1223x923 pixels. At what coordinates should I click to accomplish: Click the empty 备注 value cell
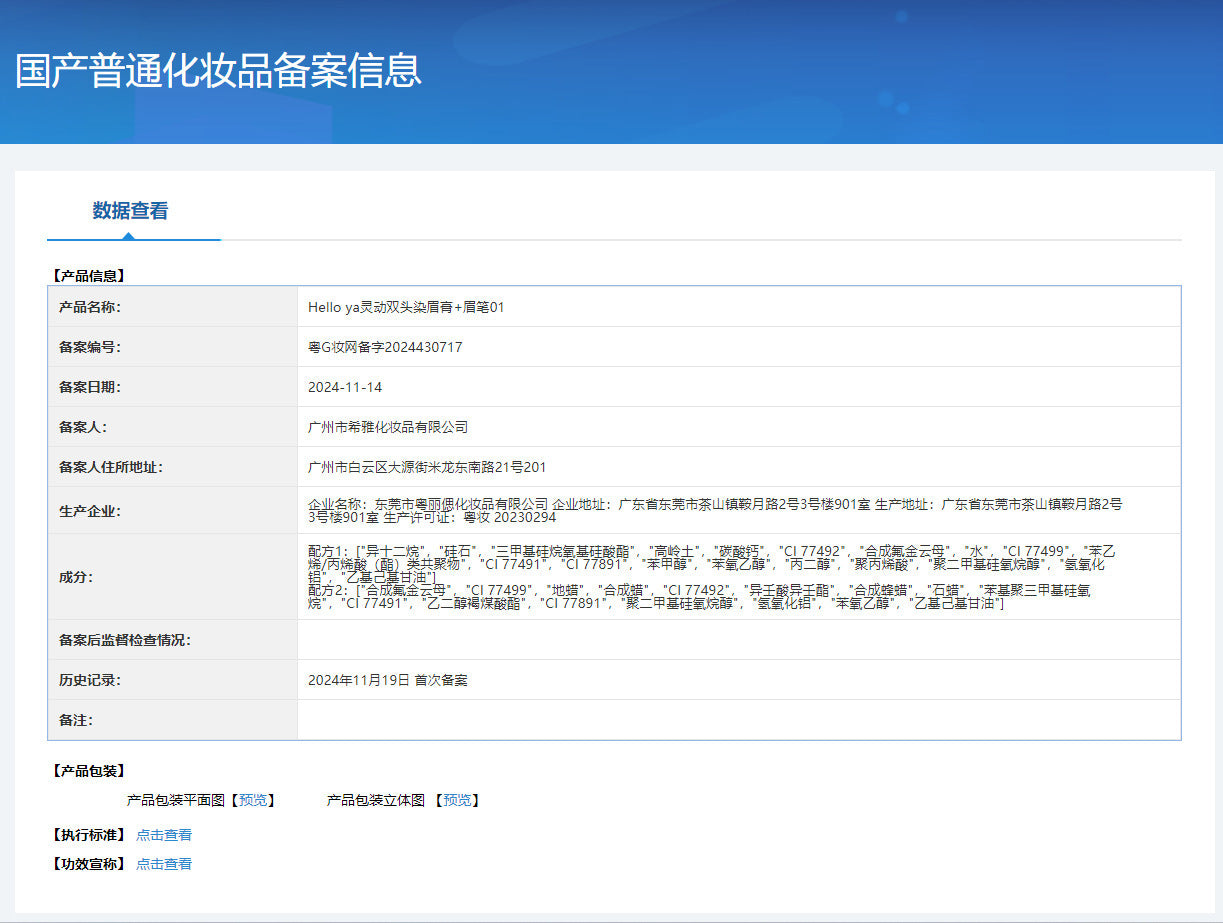tap(738, 720)
